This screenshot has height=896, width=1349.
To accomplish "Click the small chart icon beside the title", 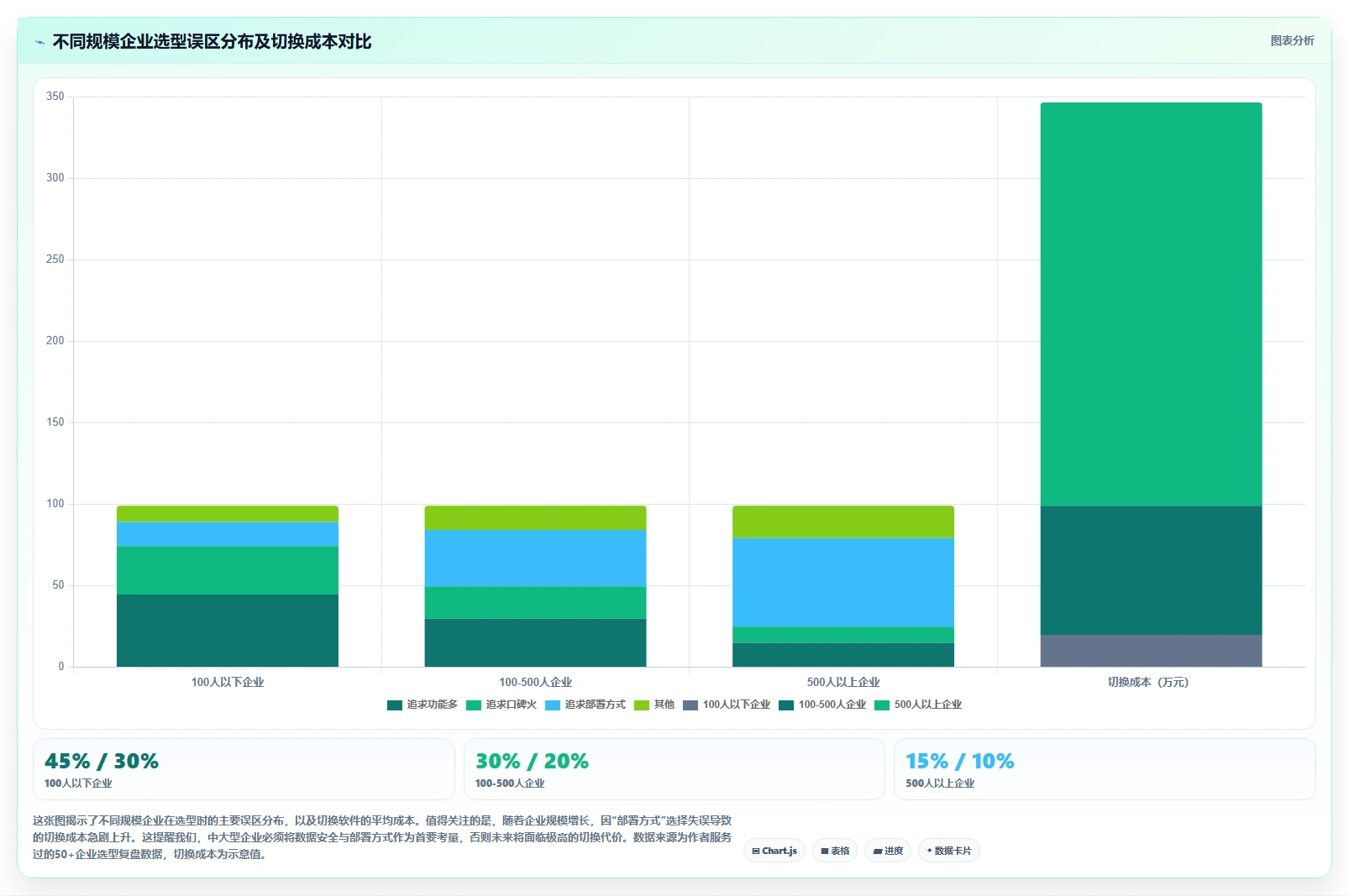I will pos(39,42).
